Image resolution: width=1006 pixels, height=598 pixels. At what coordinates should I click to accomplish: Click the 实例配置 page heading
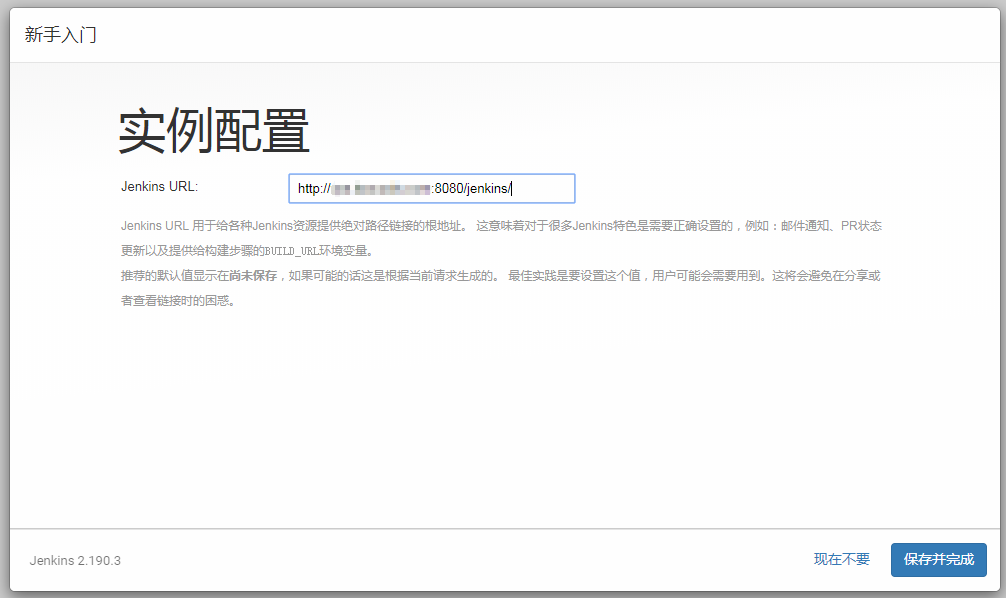click(x=214, y=132)
